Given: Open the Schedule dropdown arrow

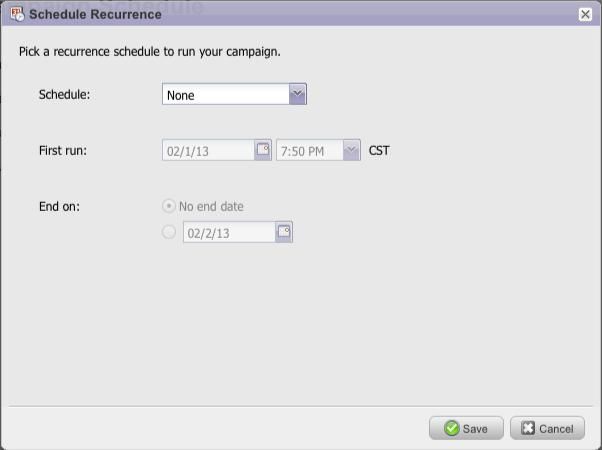Looking at the screenshot, I should pyautogui.click(x=297, y=94).
